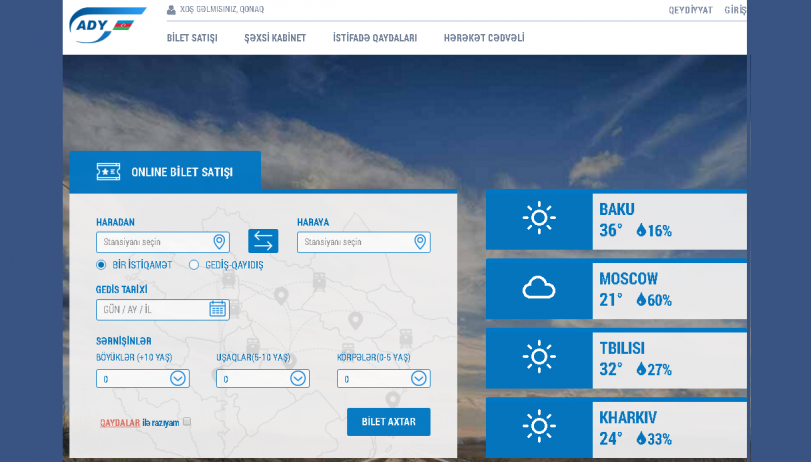Open the calendar date picker icon
Image resolution: width=811 pixels, height=462 pixels.
point(217,309)
